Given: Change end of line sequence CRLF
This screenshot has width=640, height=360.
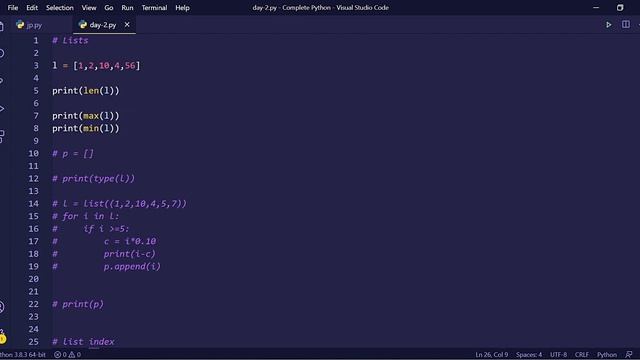Looking at the screenshot, I should (x=581, y=355).
